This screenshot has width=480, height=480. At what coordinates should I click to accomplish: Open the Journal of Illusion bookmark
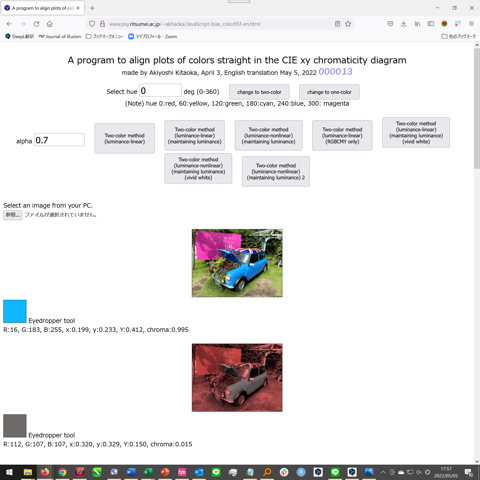tap(60, 36)
